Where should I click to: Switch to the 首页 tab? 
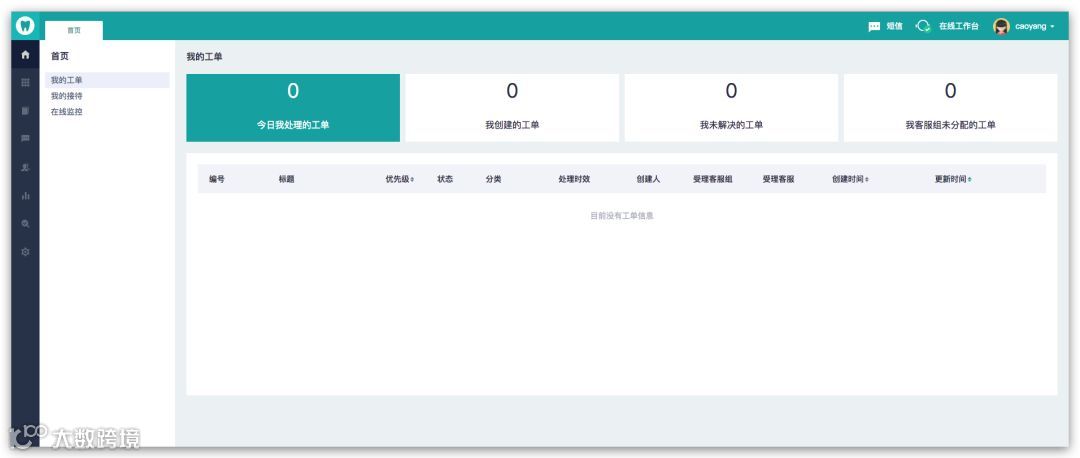pos(74,30)
